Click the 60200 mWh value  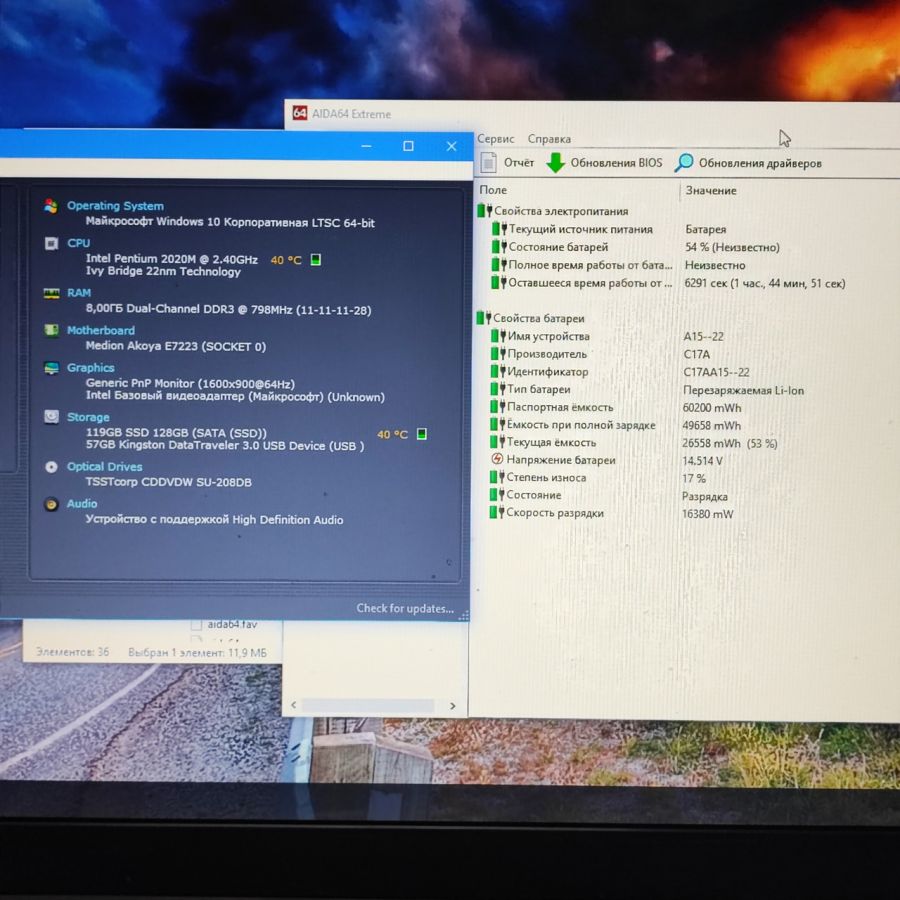tap(712, 408)
